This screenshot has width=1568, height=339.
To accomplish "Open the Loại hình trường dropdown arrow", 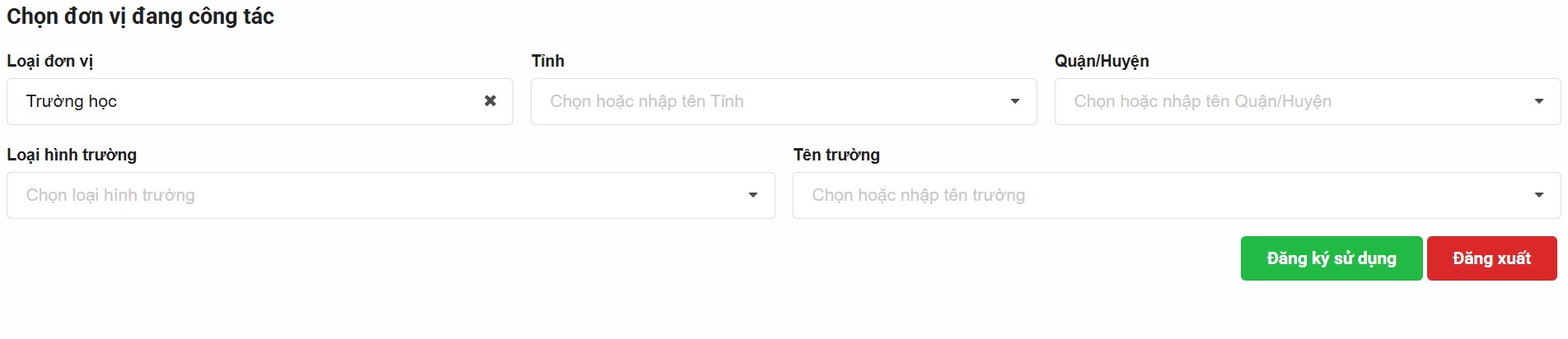I will [x=752, y=195].
